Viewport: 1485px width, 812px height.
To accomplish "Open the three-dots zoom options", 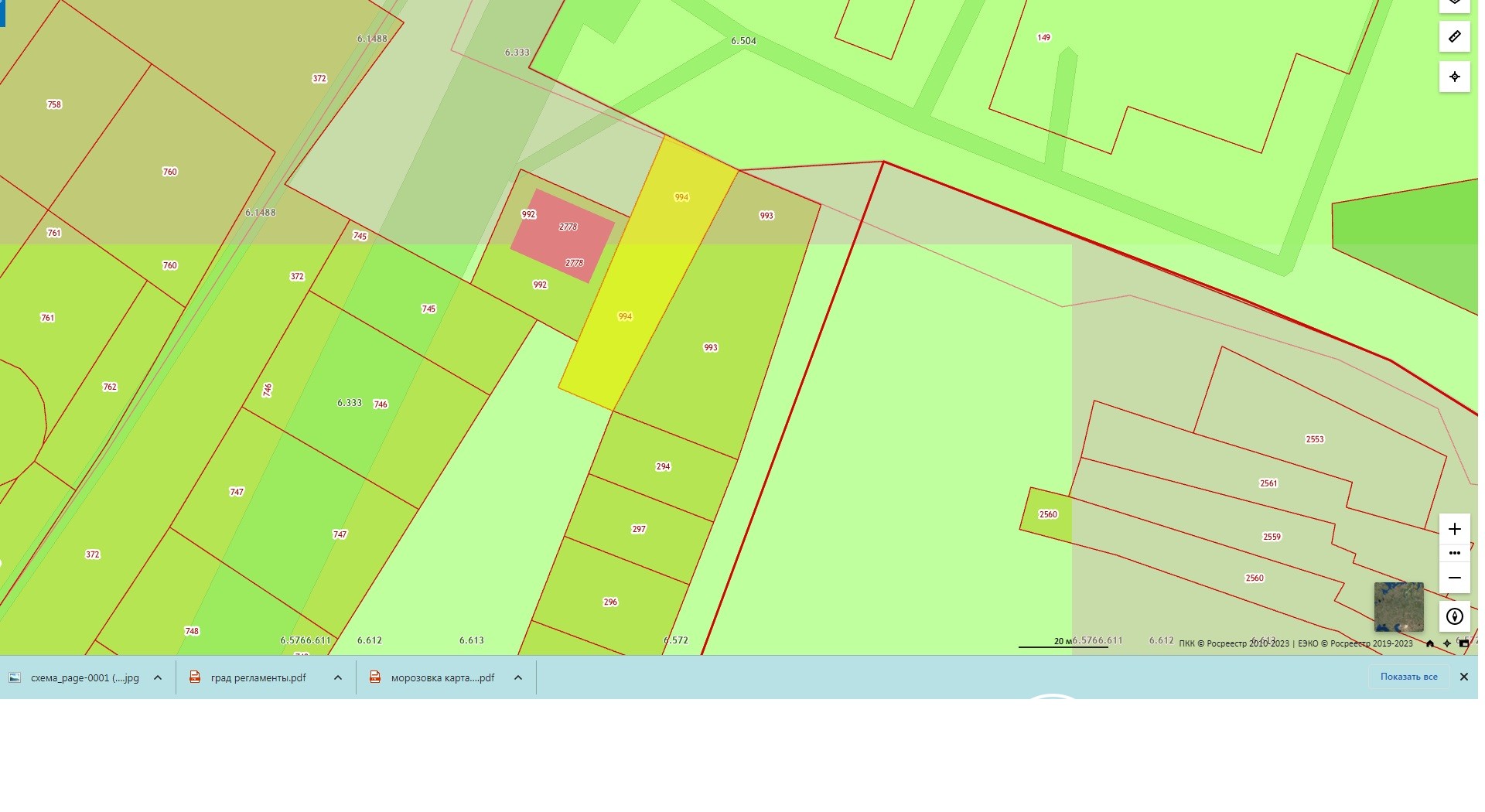I will (x=1454, y=553).
